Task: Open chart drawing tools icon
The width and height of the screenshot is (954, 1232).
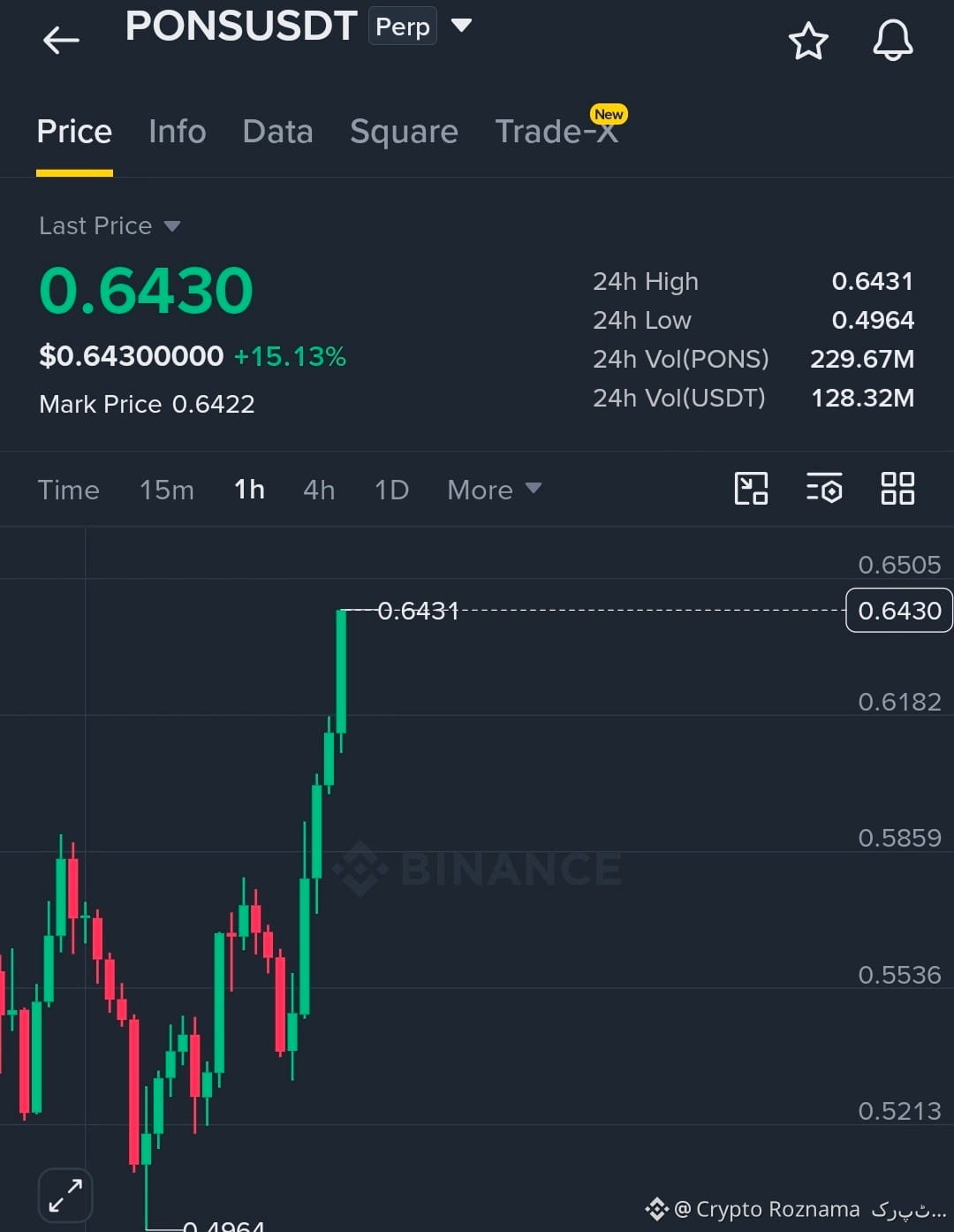Action: click(x=751, y=488)
